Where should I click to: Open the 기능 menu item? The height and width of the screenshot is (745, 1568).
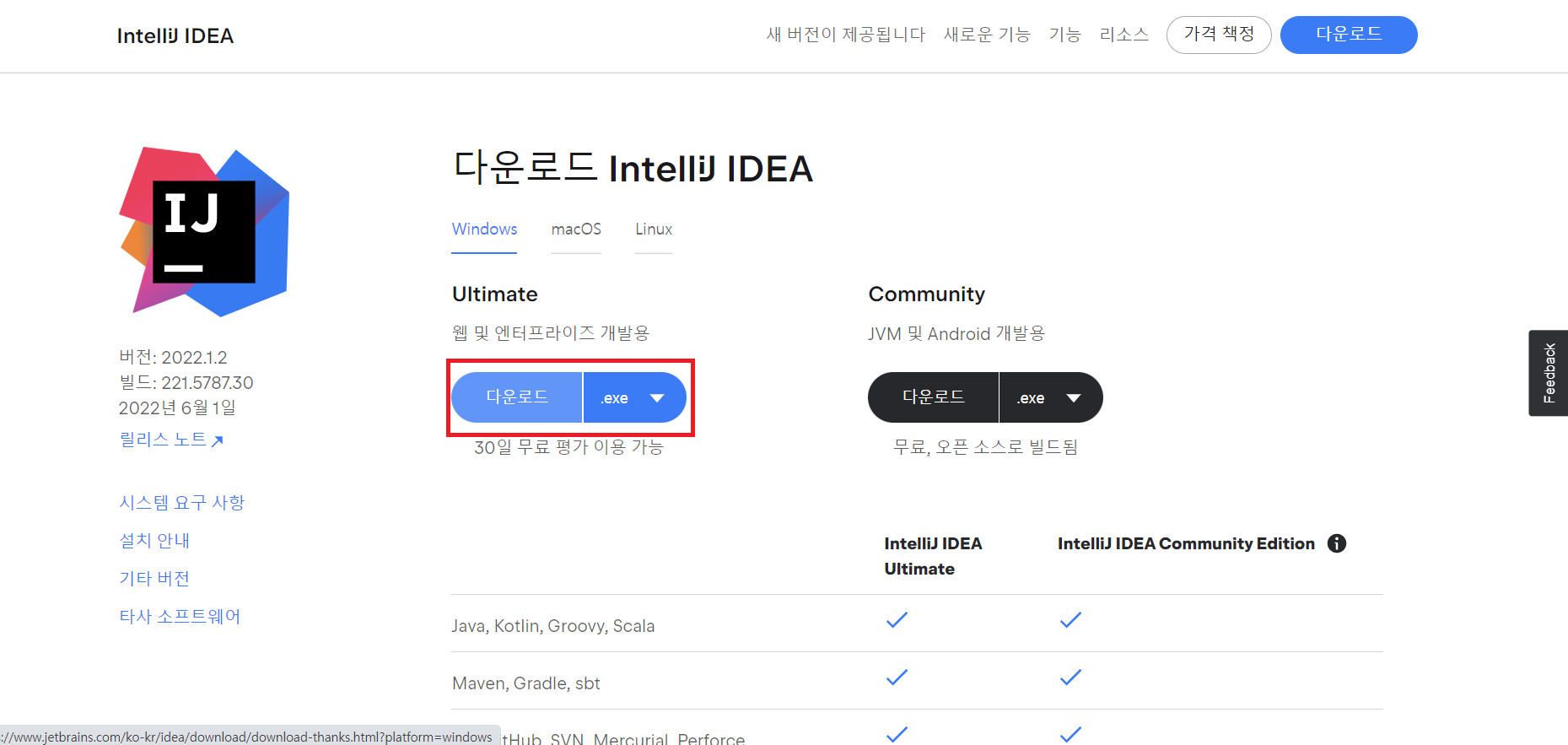[x=1064, y=35]
